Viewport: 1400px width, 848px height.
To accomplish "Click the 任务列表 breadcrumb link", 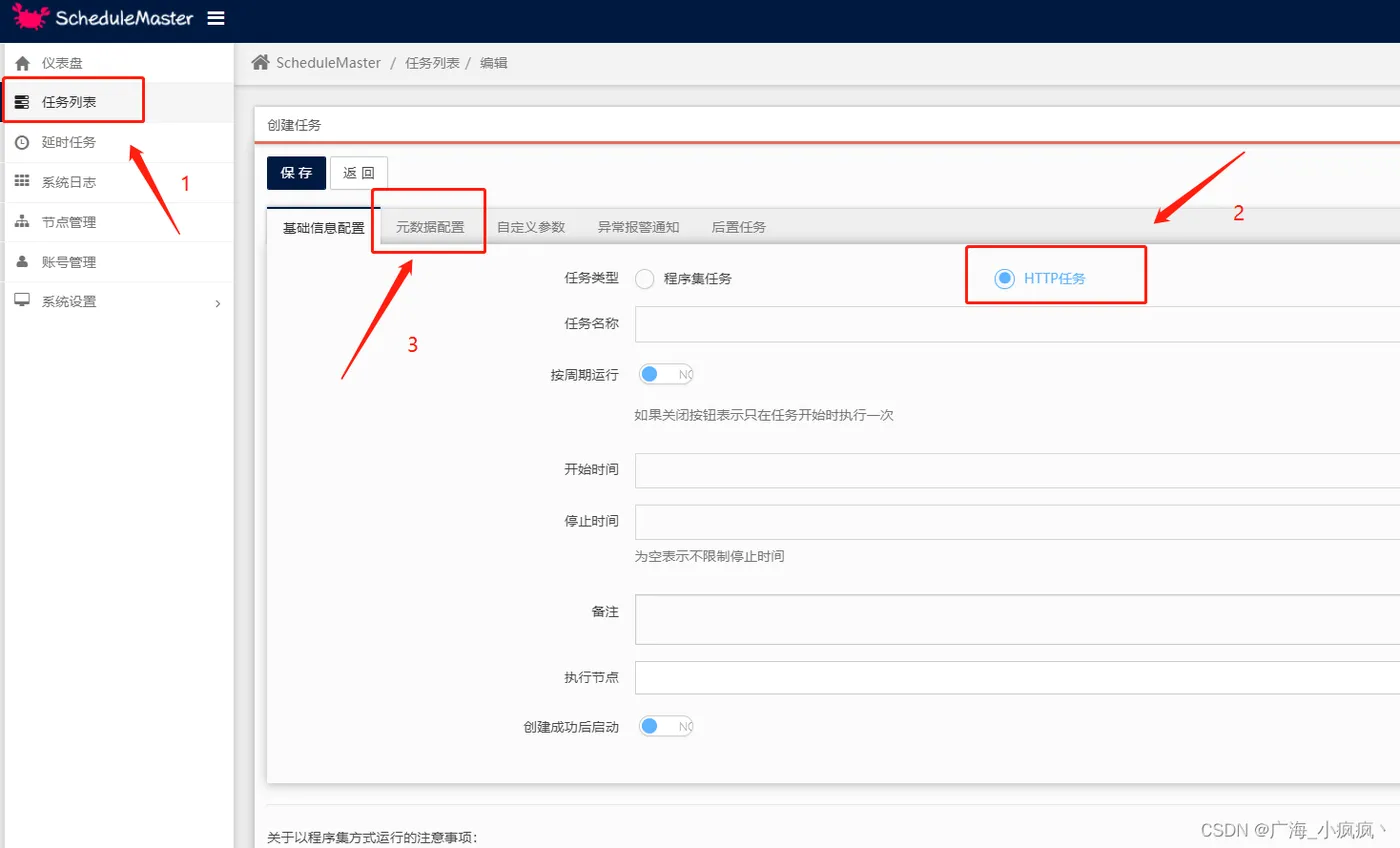I will [432, 62].
